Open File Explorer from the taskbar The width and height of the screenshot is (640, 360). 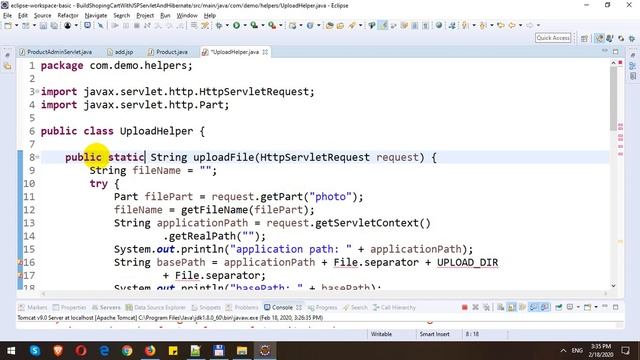tap(242, 351)
